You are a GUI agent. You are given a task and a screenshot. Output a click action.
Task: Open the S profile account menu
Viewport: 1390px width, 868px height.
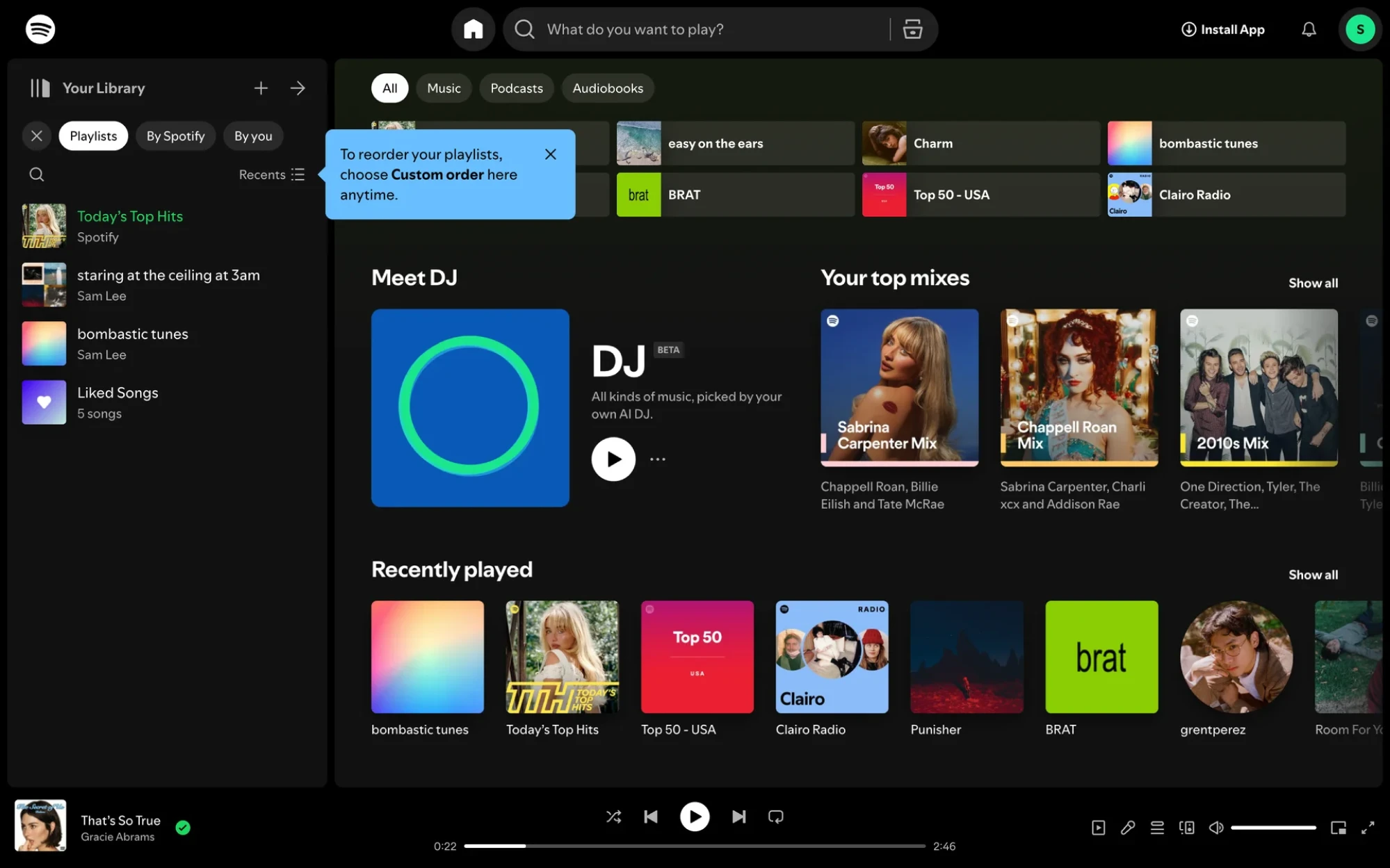(x=1359, y=29)
